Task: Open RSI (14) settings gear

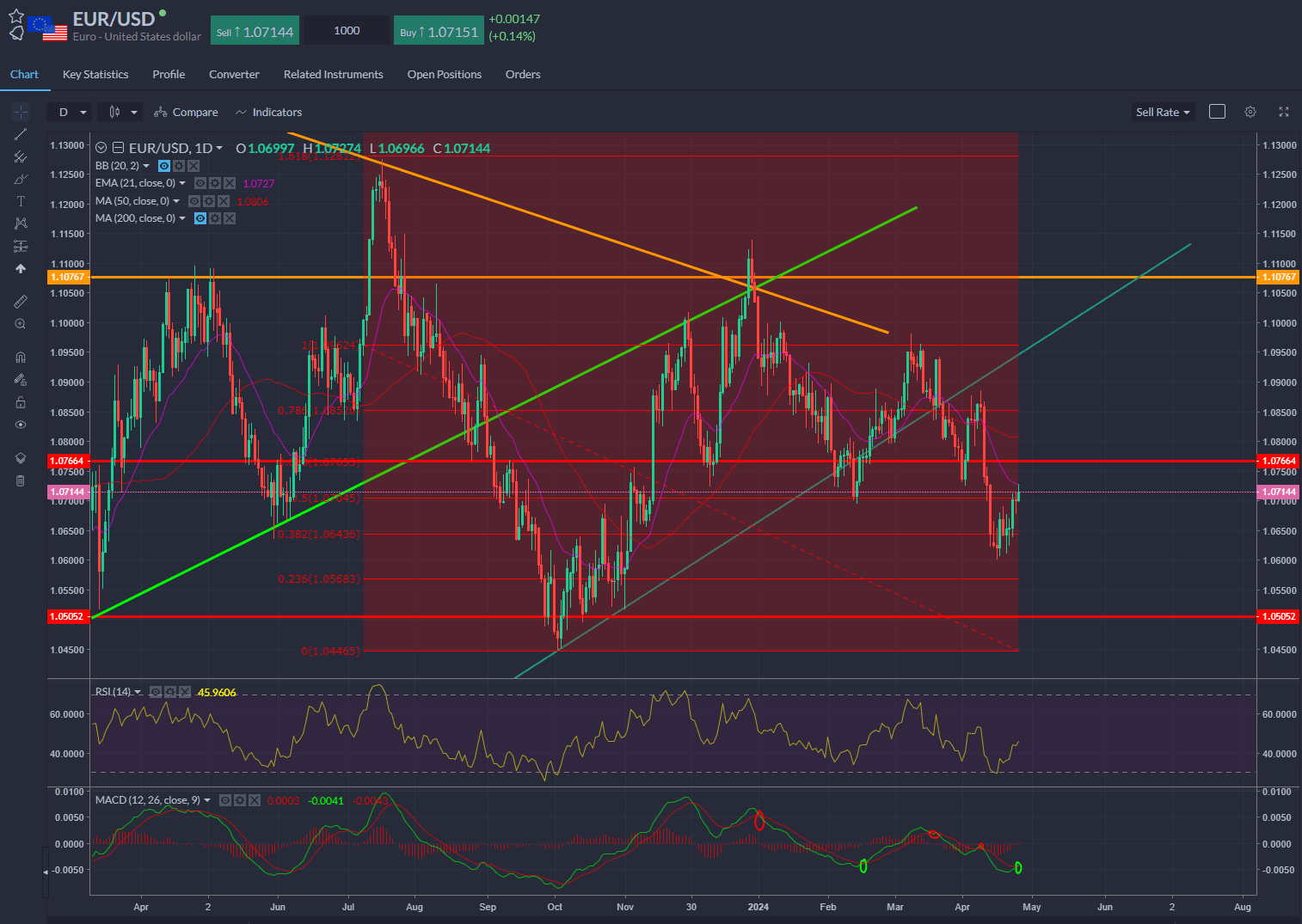Action: click(170, 692)
